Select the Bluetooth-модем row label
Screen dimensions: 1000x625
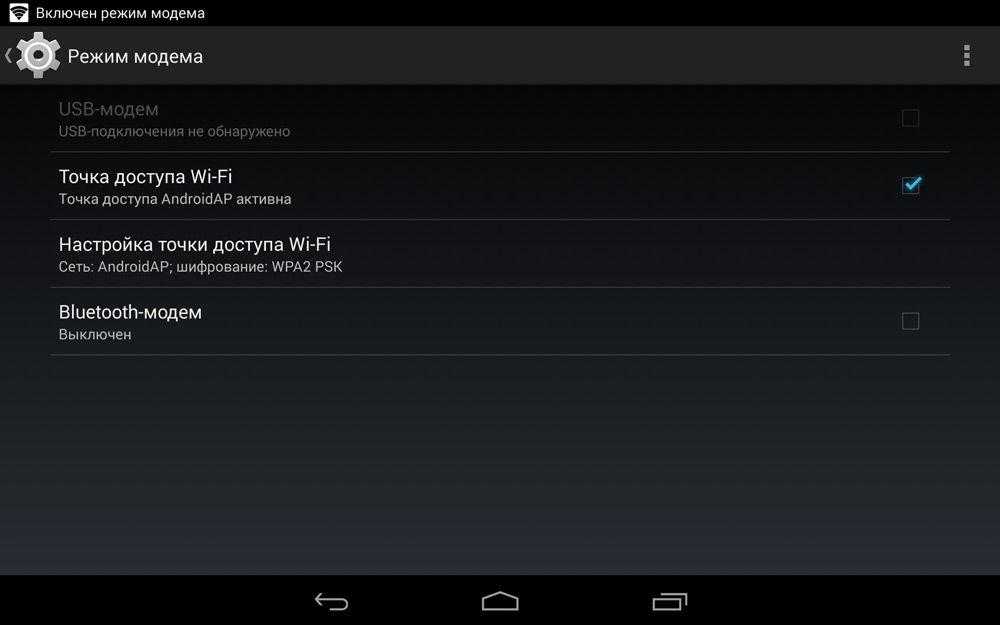click(x=130, y=312)
